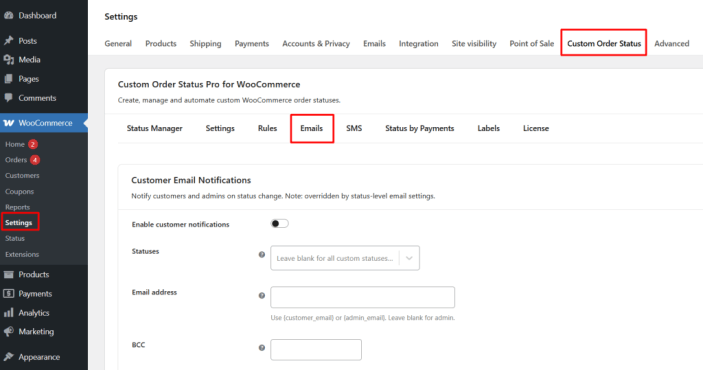Switch to the SMS sub-tab
Screen dimensions: 703x370
click(x=354, y=128)
